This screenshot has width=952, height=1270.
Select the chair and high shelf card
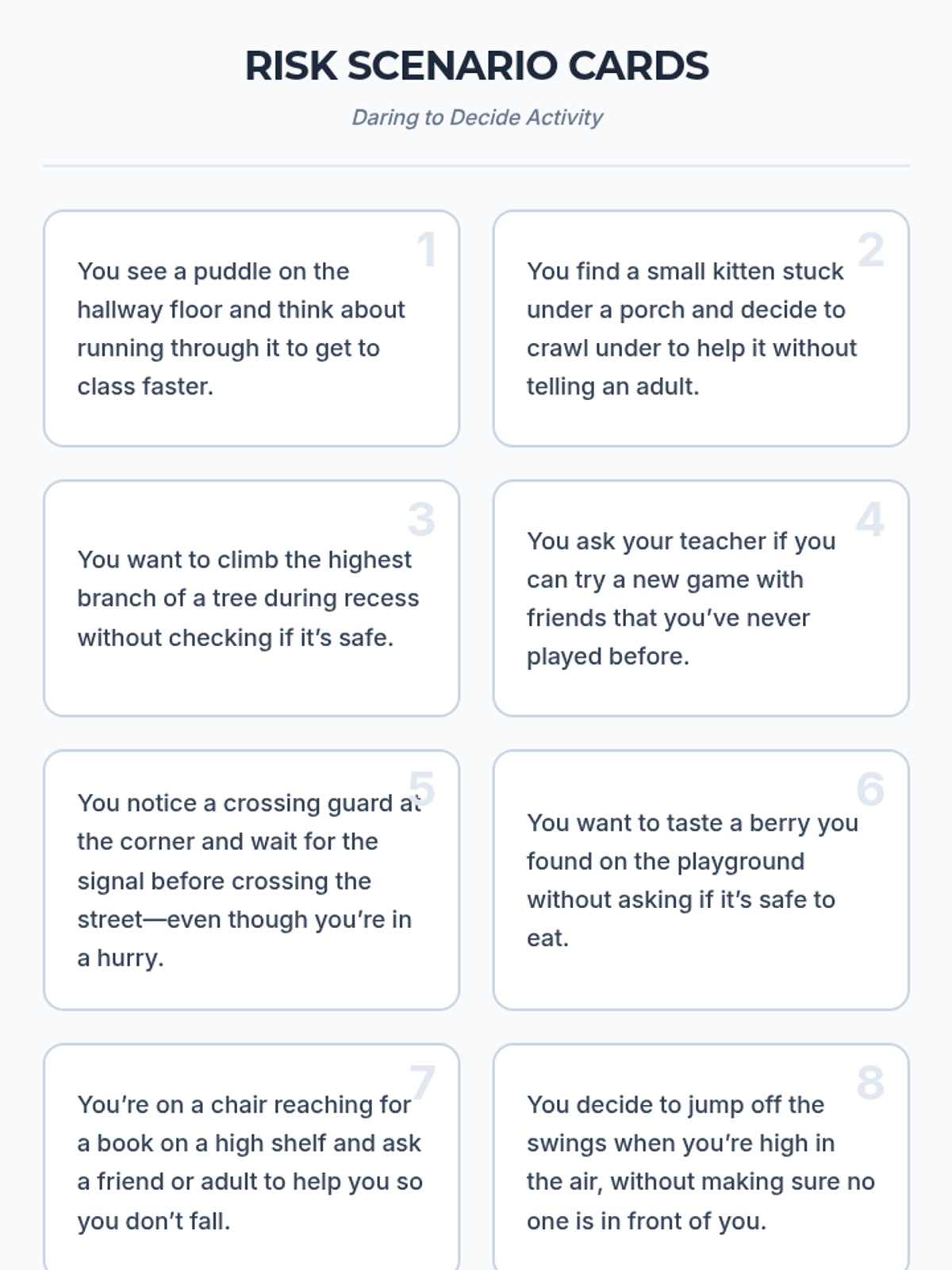pos(251,1157)
